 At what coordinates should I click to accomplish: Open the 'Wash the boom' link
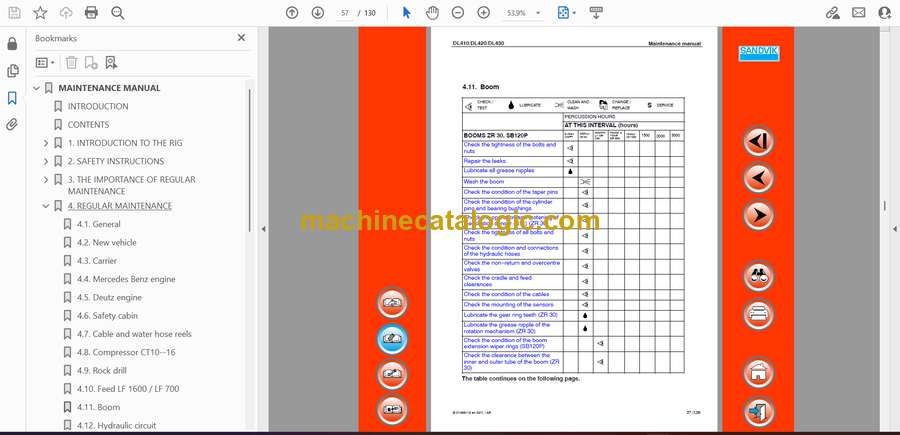pyautogui.click(x=484, y=181)
